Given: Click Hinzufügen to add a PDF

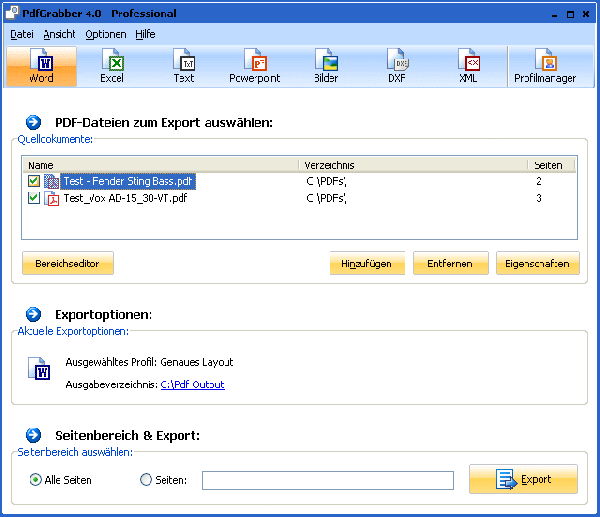Looking at the screenshot, I should 367,263.
